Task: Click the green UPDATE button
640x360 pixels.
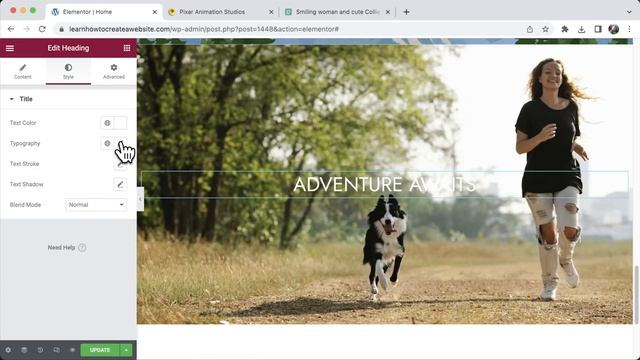Action: (x=100, y=350)
